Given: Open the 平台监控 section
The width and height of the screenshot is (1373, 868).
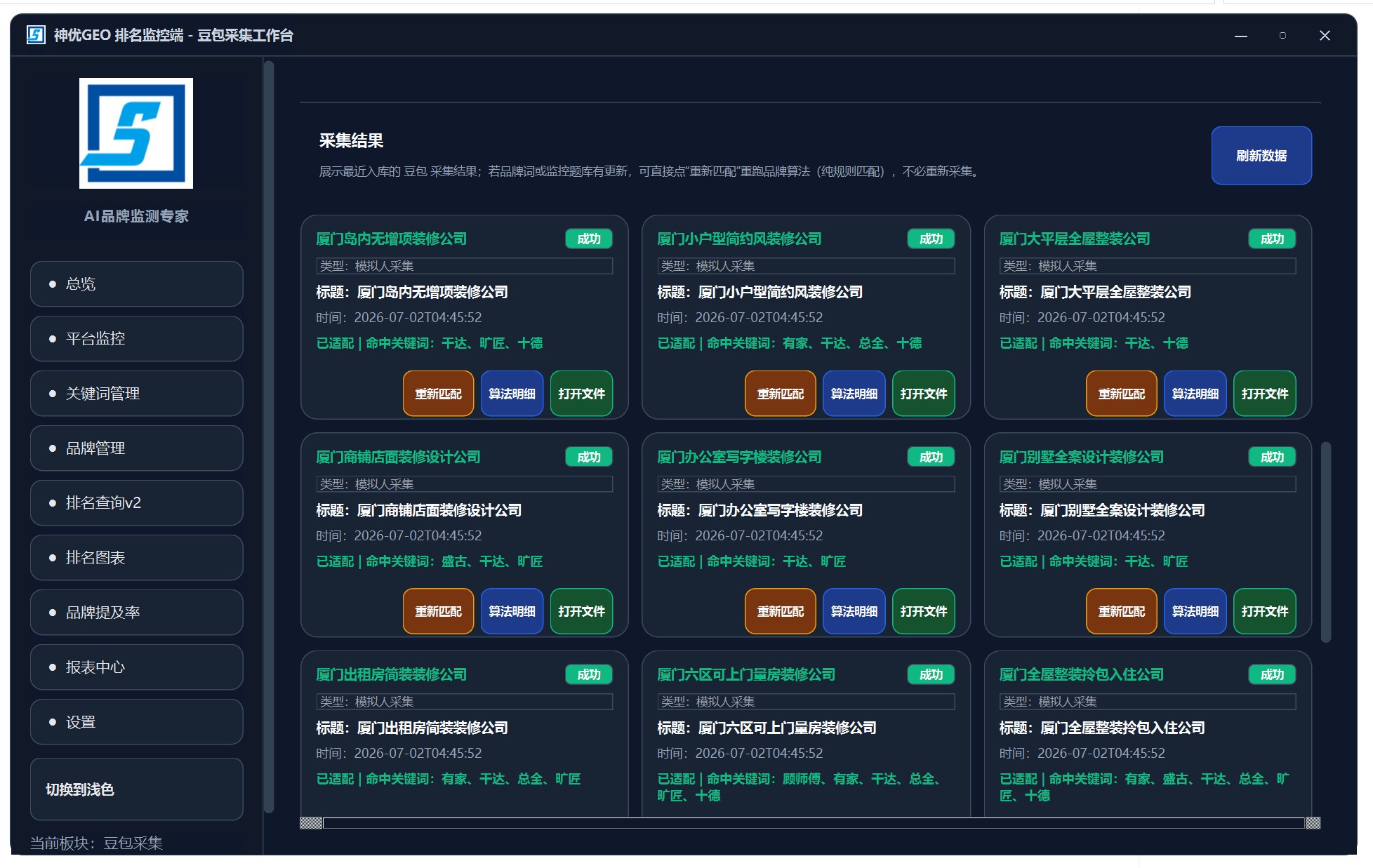Looking at the screenshot, I should click(137, 338).
